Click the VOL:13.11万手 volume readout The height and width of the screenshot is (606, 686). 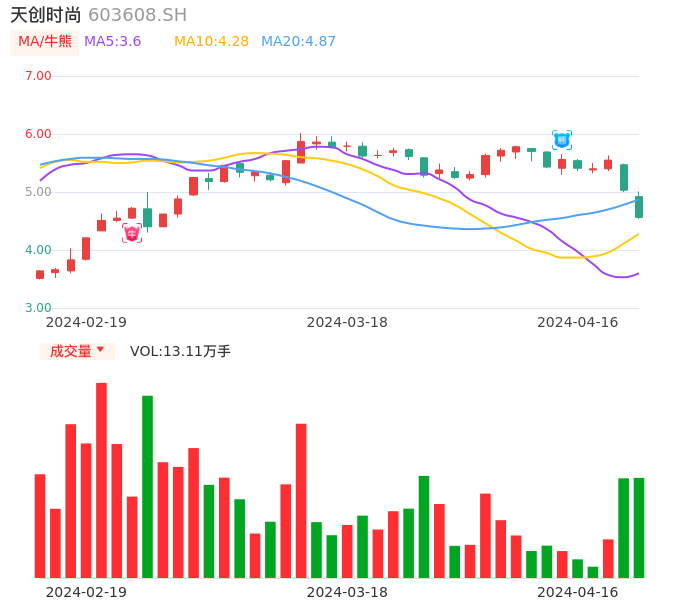tap(180, 351)
